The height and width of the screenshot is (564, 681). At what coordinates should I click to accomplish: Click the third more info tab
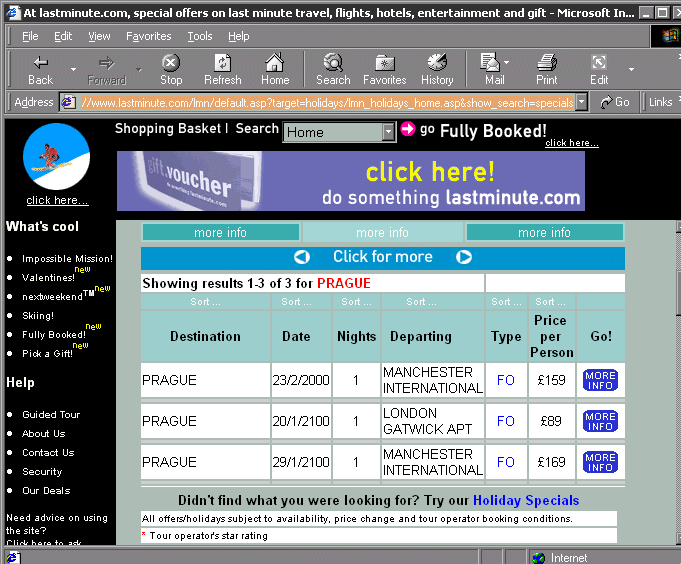click(545, 232)
